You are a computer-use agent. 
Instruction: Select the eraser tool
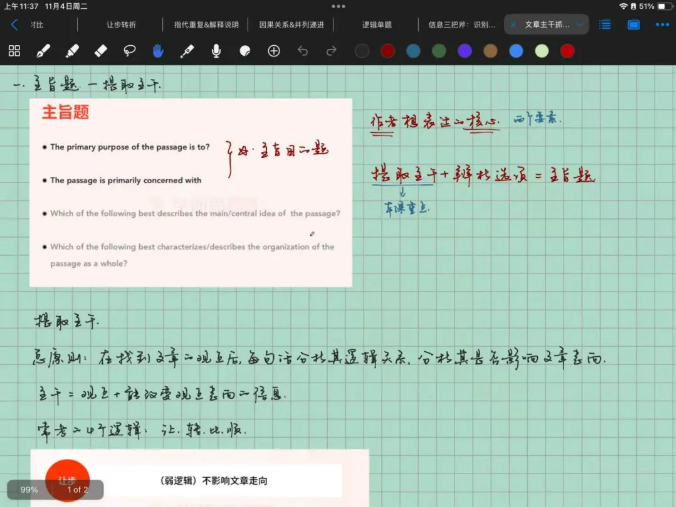point(101,50)
